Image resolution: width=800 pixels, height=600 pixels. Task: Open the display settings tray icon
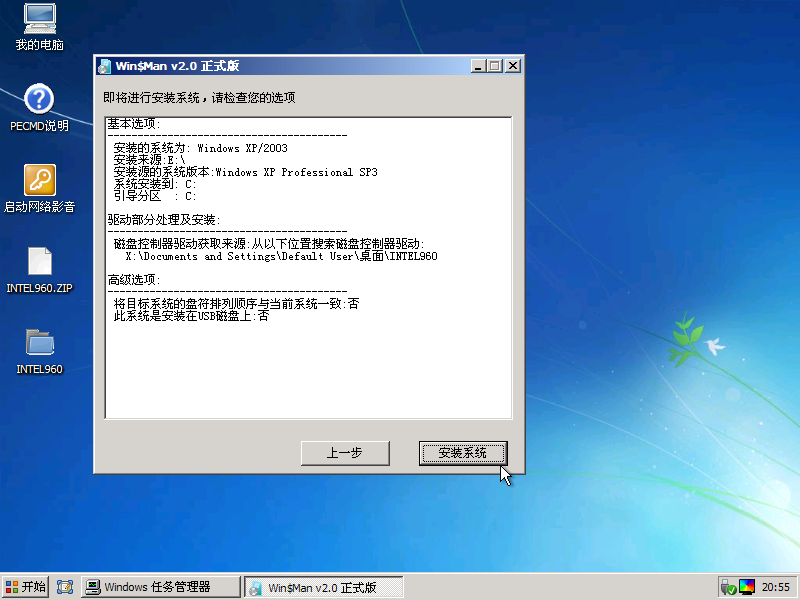click(748, 587)
